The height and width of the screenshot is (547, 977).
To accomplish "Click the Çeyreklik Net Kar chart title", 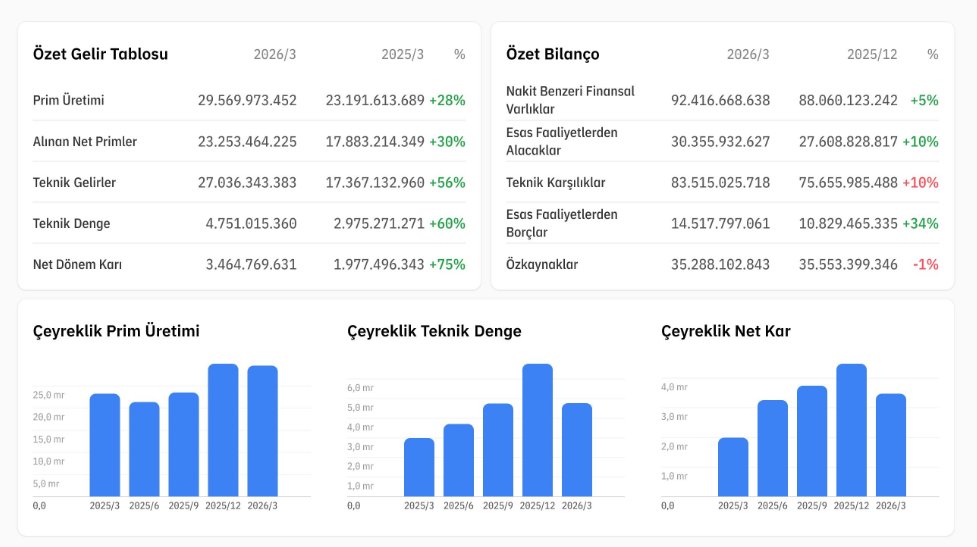I will 726,331.
